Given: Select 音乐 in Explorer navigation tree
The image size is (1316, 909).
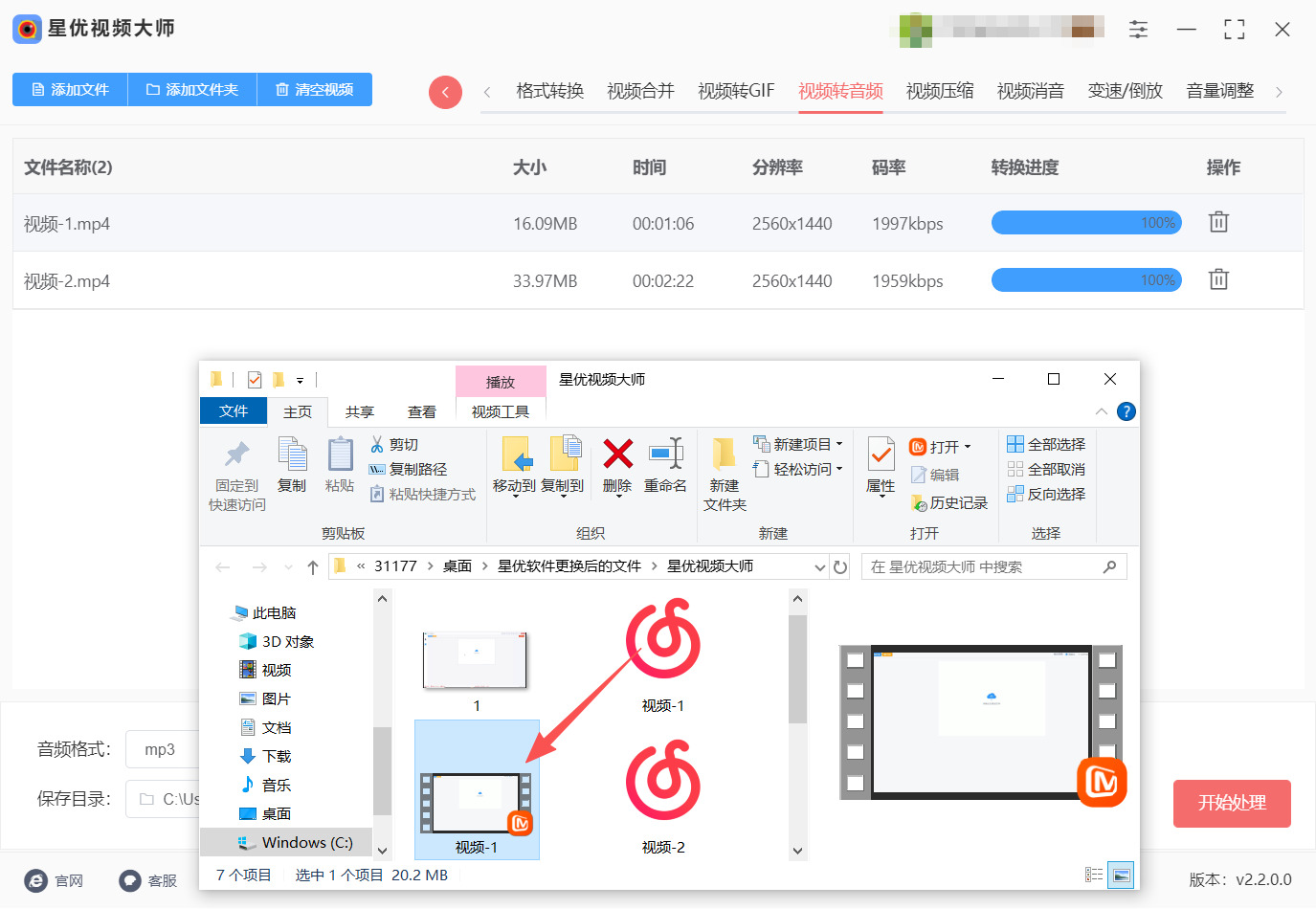Looking at the screenshot, I should click(276, 786).
